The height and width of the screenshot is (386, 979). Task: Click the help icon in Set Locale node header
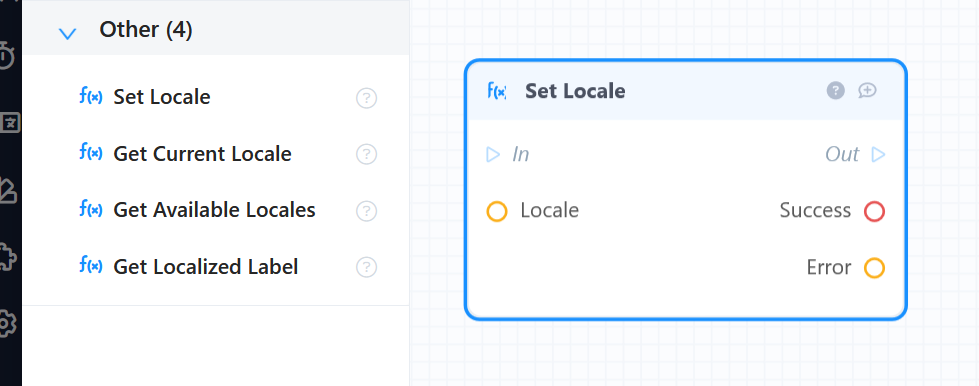[x=835, y=91]
